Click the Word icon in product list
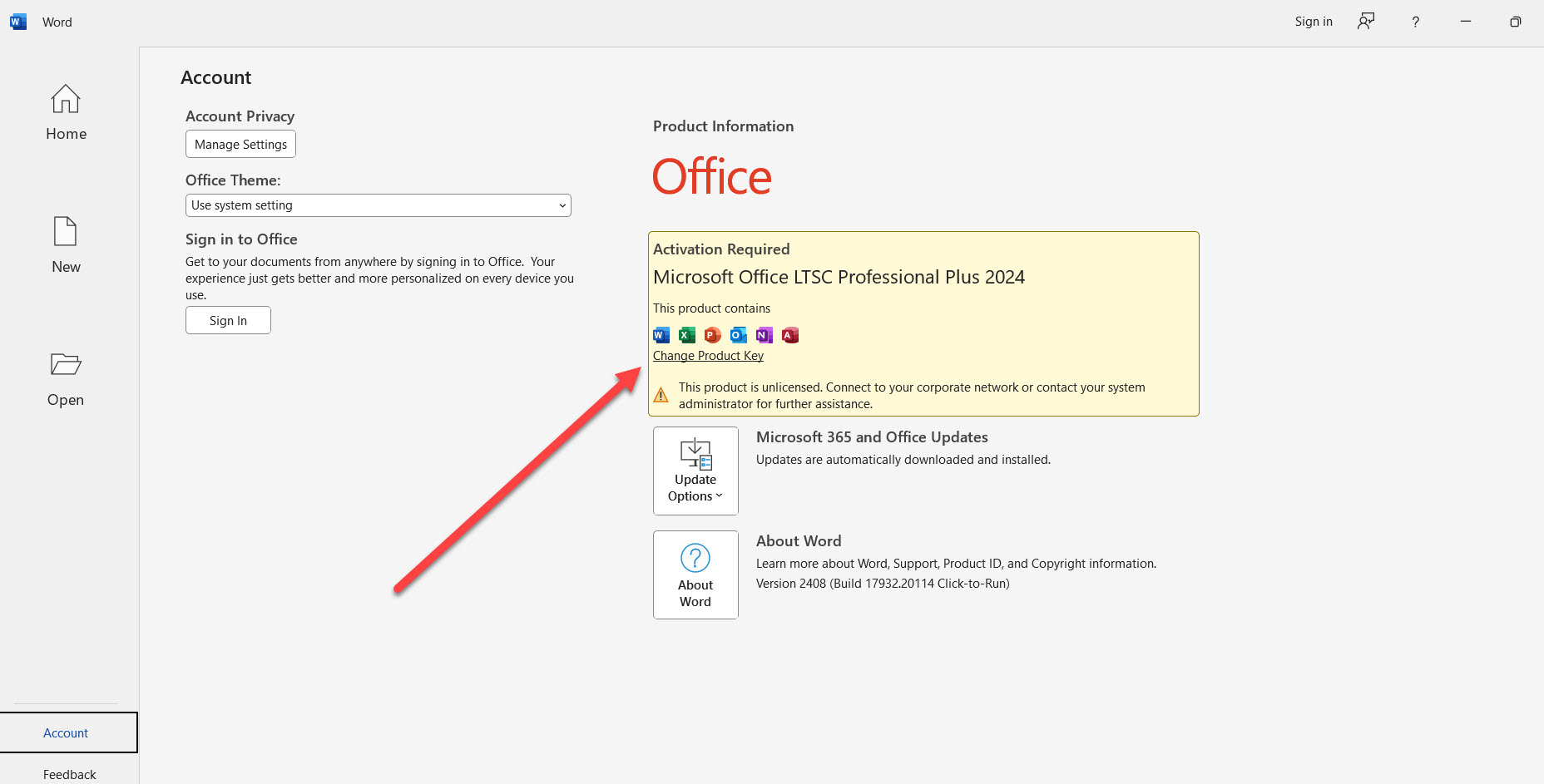Image resolution: width=1544 pixels, height=784 pixels. [661, 335]
